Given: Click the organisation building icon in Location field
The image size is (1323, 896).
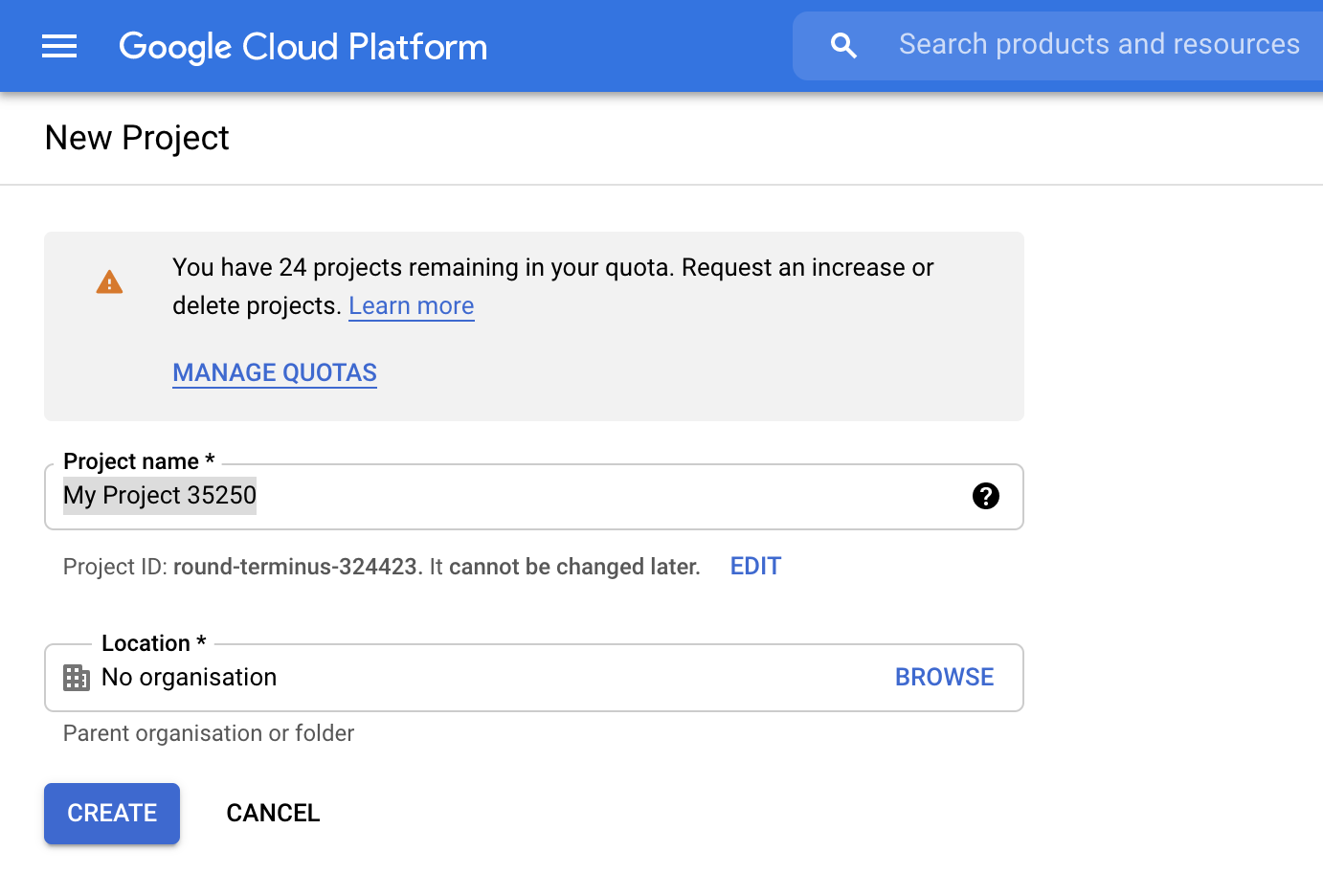Looking at the screenshot, I should [x=76, y=677].
